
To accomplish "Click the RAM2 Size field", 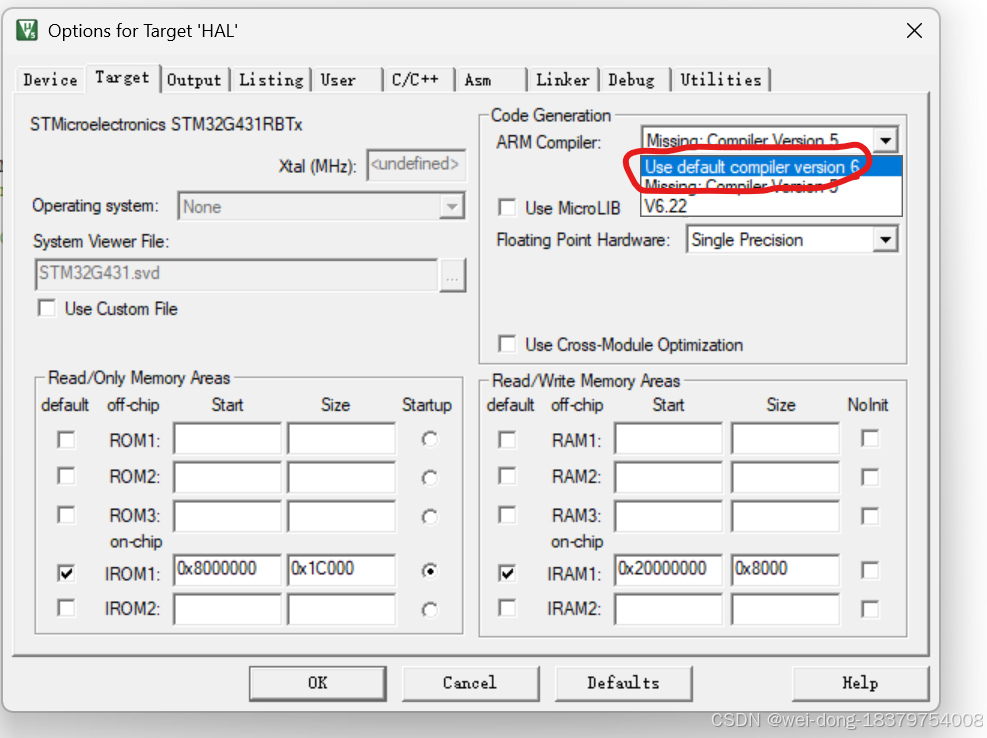I will (x=785, y=477).
